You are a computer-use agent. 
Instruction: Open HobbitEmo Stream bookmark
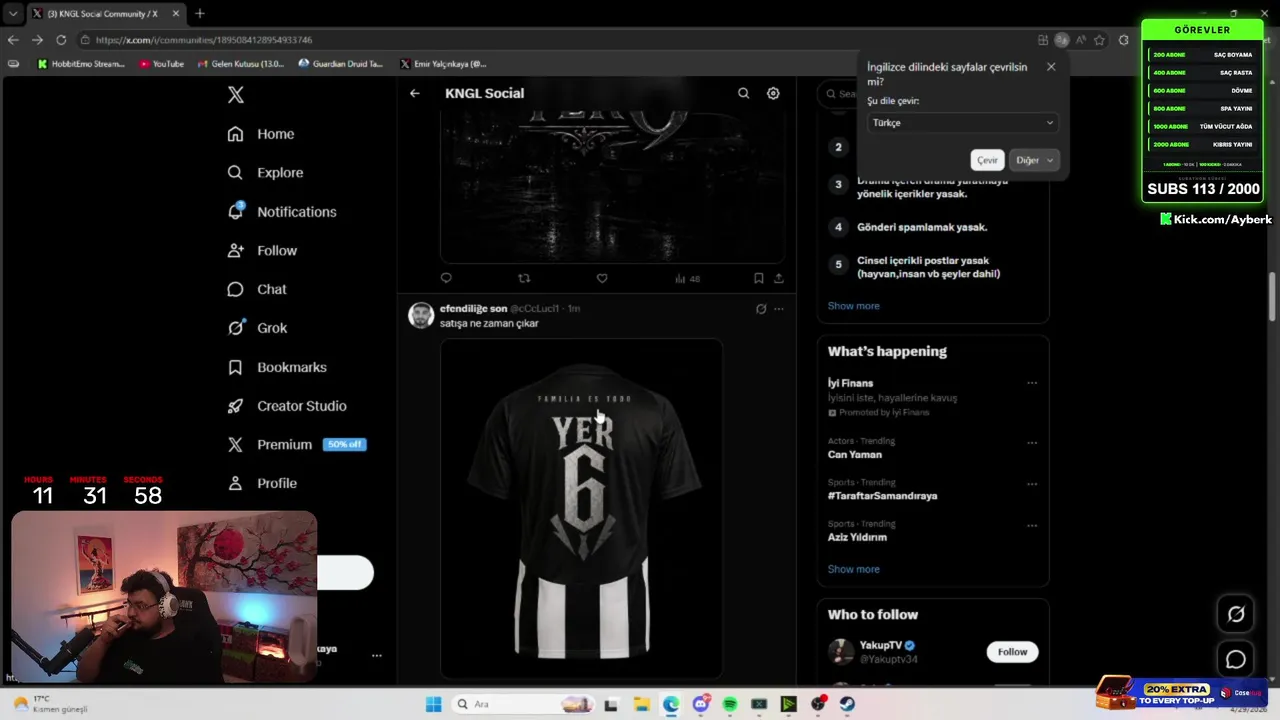[81, 64]
